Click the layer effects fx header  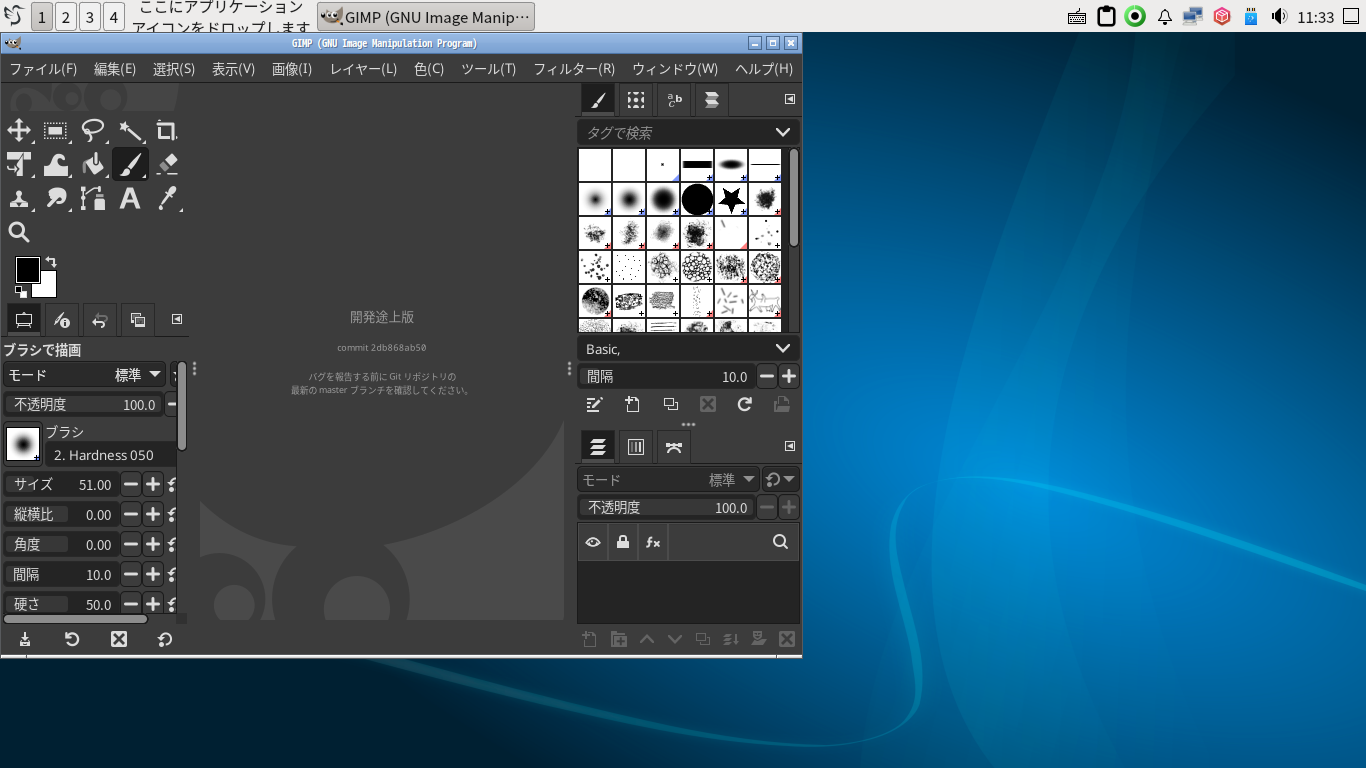(x=653, y=542)
